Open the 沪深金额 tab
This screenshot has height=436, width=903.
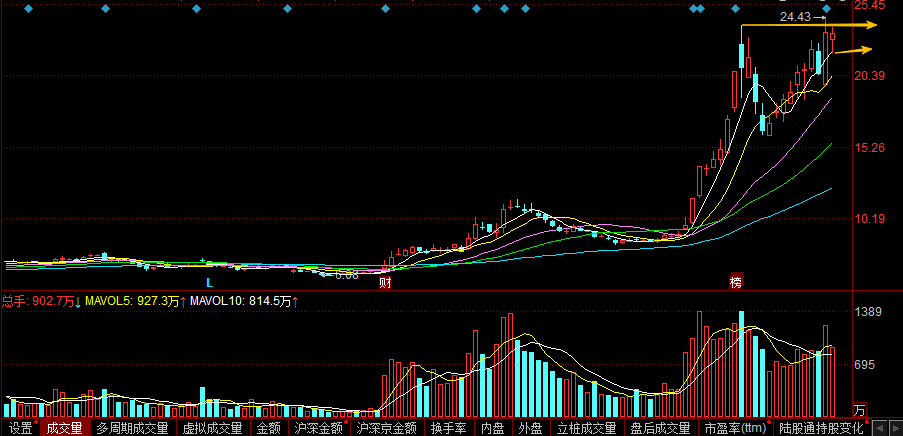pos(318,428)
